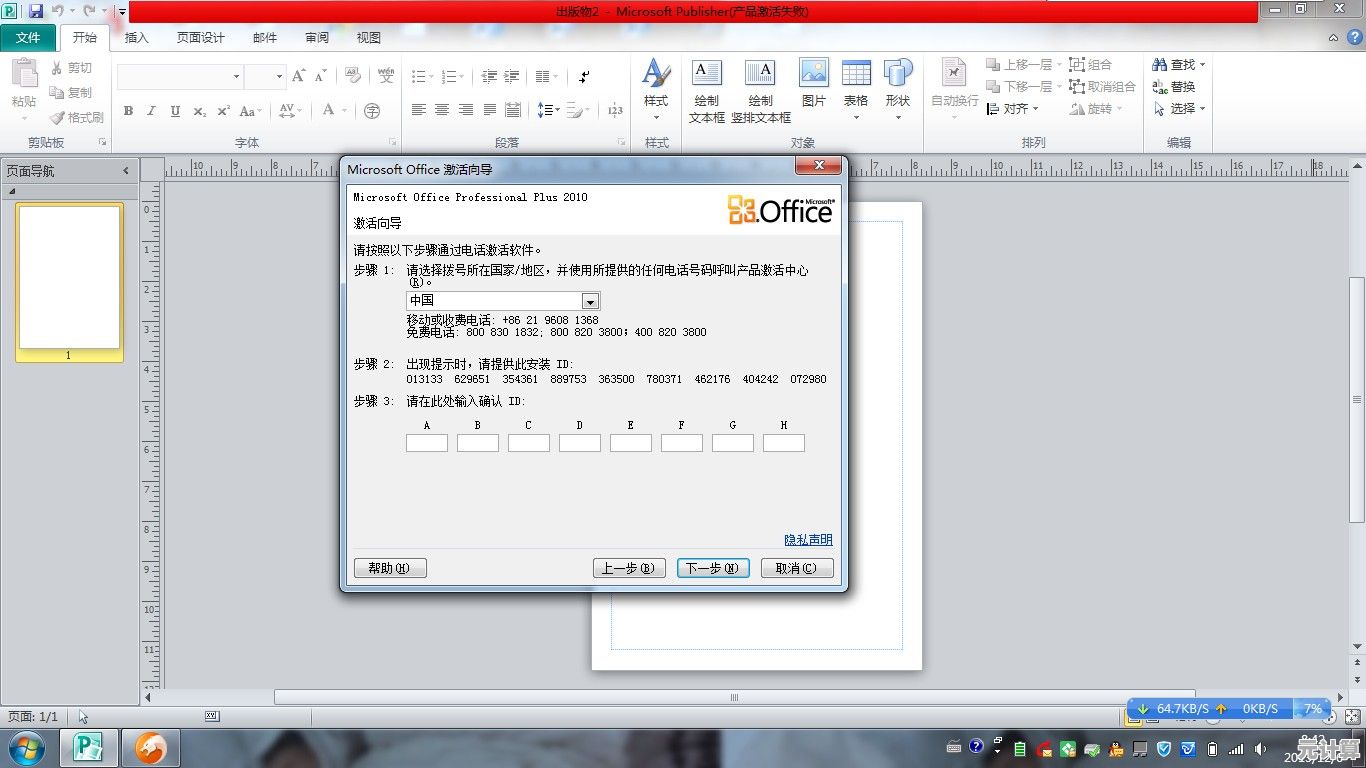Click the QQ penguin icon in system tray
Image resolution: width=1366 pixels, height=768 pixels.
1116,750
